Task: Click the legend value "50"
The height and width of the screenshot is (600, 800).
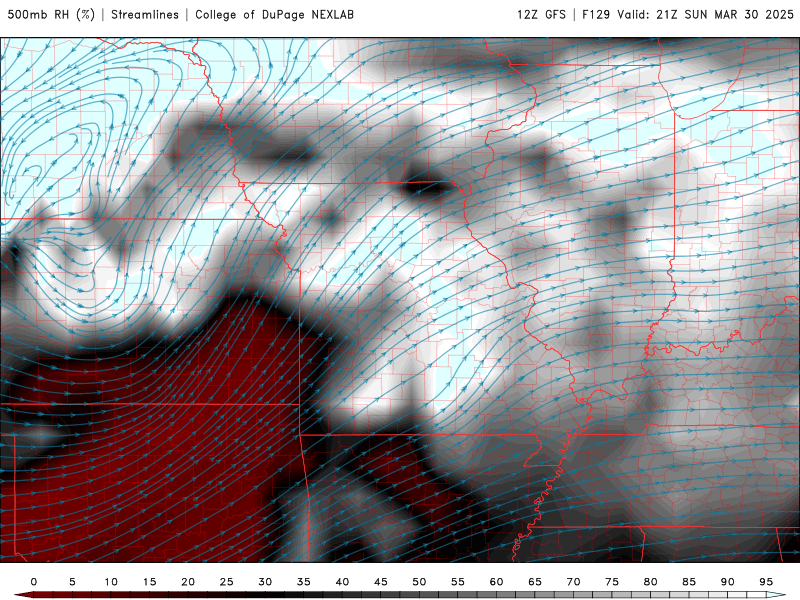Action: [419, 582]
